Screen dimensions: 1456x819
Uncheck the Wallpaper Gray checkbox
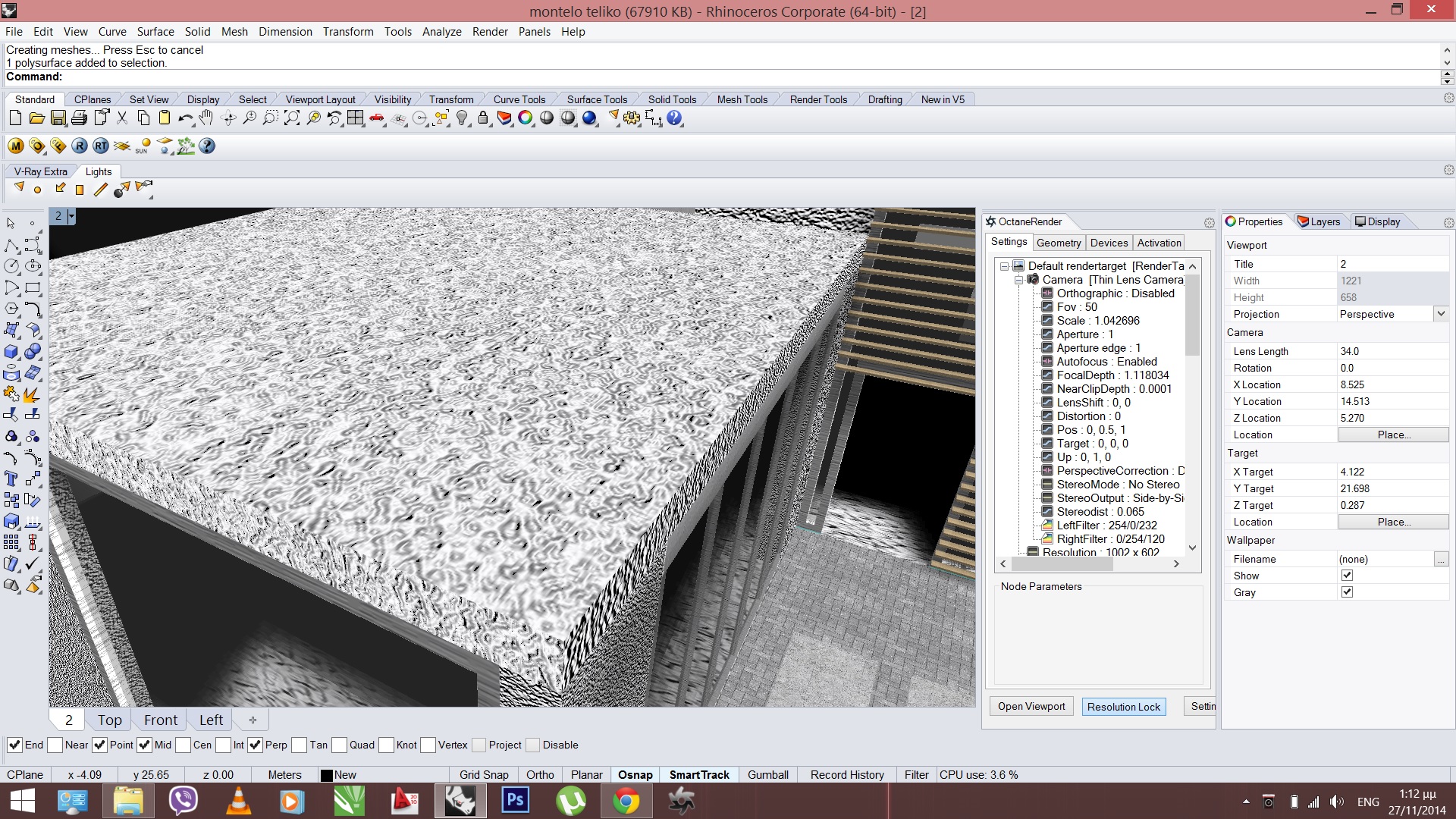[1347, 592]
